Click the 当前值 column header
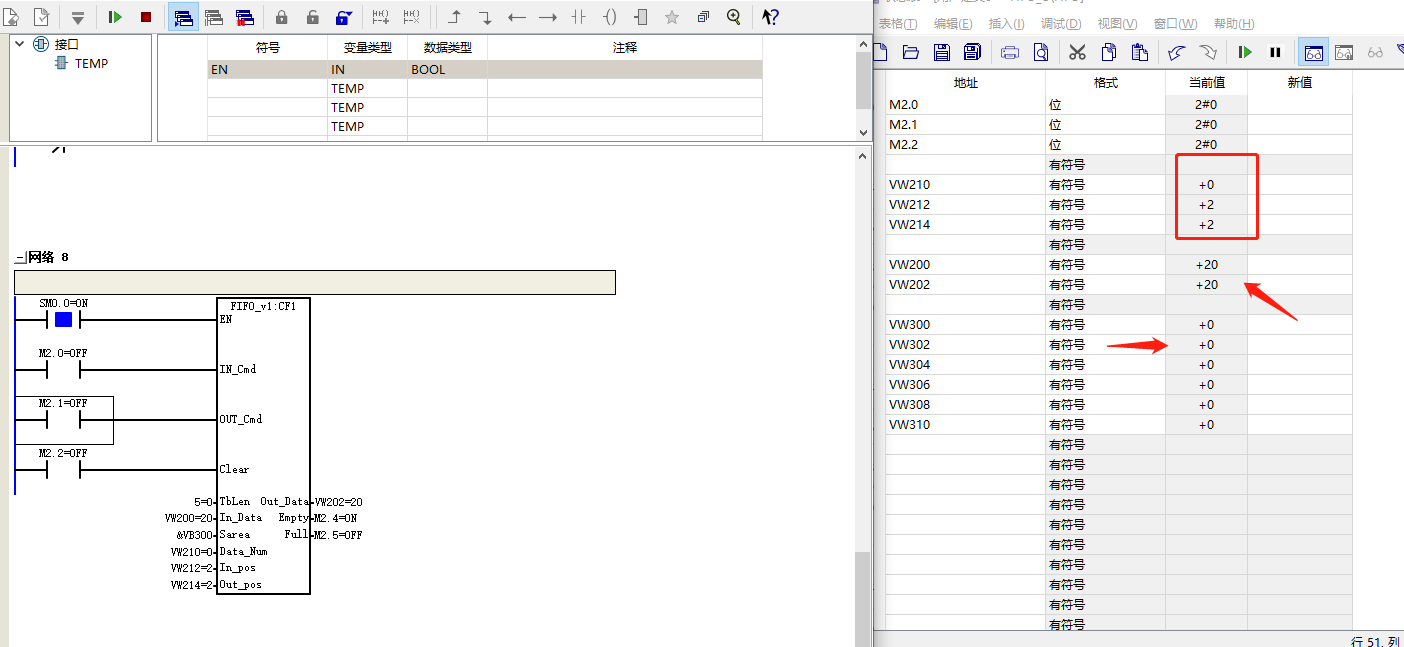 click(1206, 83)
